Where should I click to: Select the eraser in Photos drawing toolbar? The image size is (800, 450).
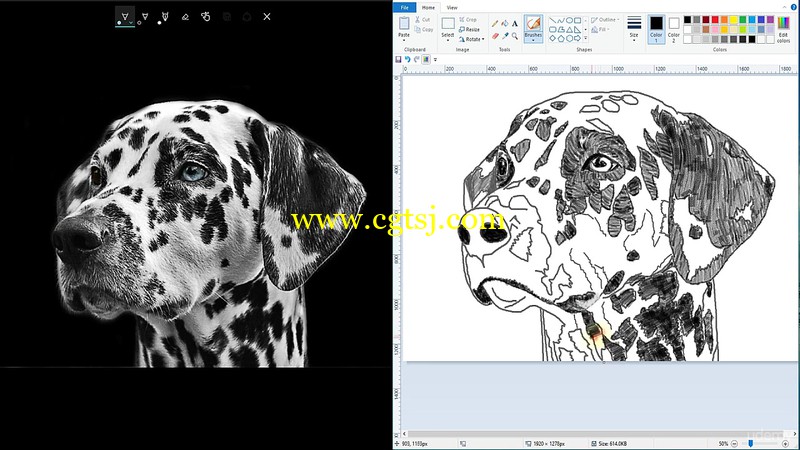[x=185, y=16]
